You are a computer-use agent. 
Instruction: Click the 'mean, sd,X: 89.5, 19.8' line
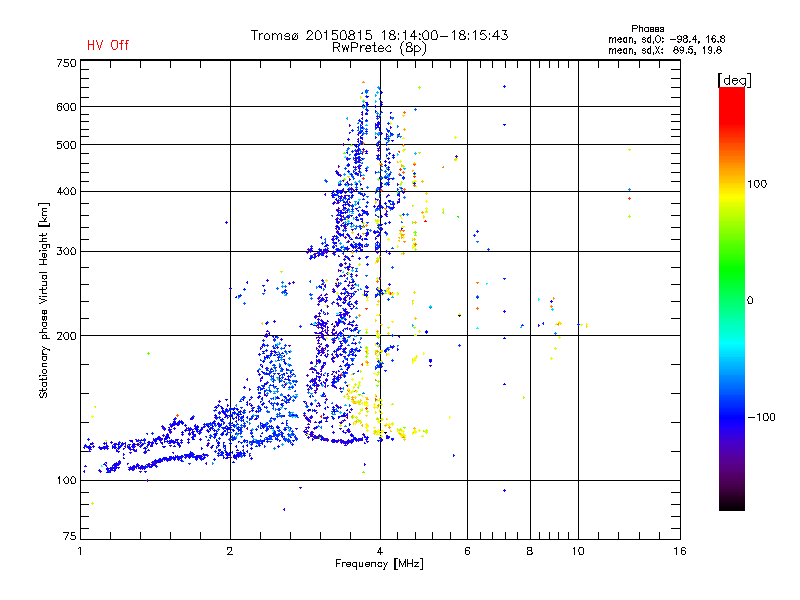[x=665, y=51]
